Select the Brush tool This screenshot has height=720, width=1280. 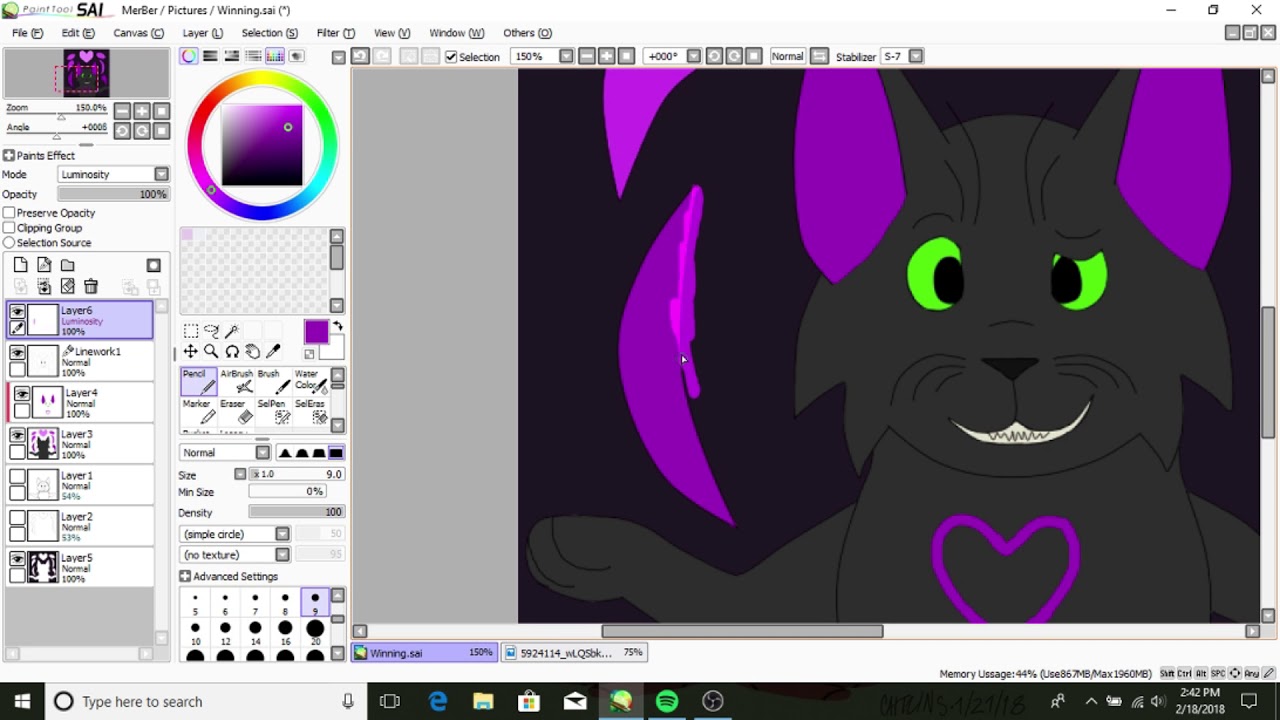point(272,381)
